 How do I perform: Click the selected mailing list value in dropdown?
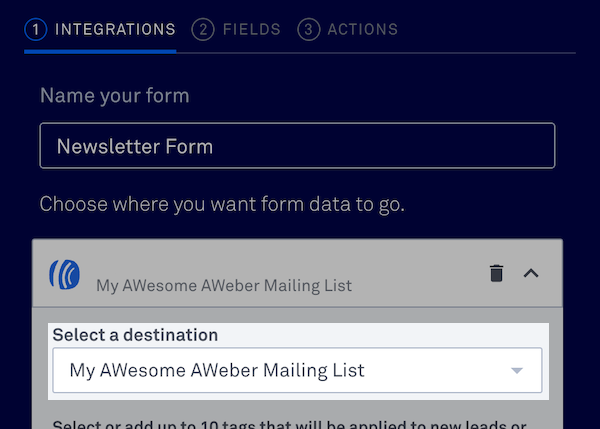217,370
